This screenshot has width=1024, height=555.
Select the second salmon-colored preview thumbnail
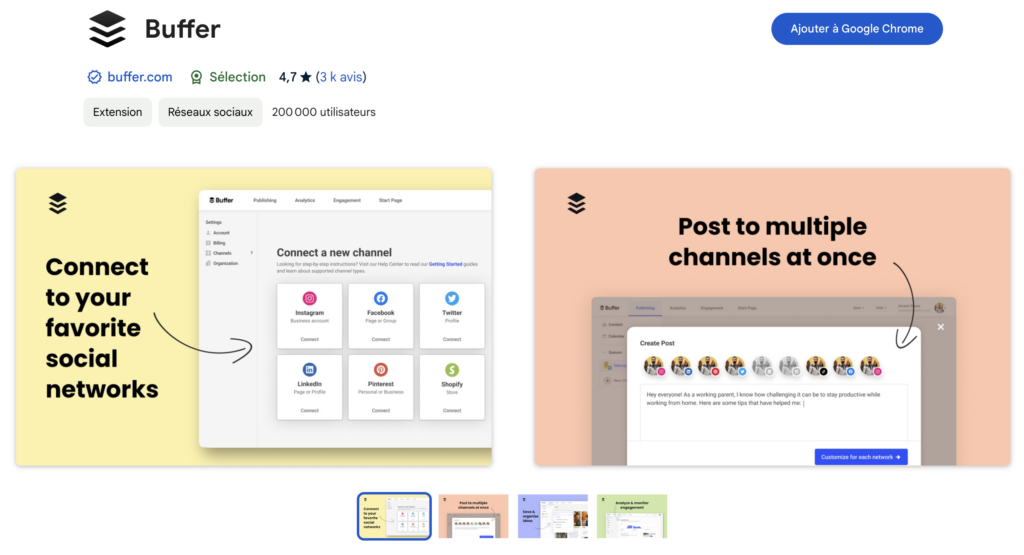[x=473, y=516]
